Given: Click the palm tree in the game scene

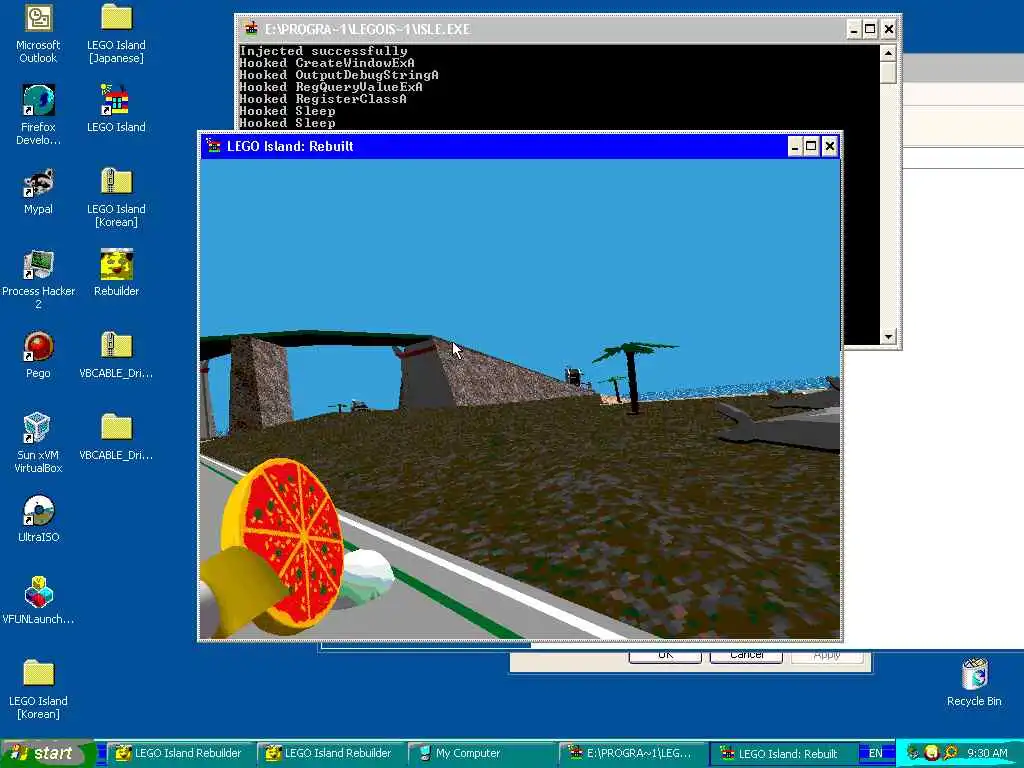Looking at the screenshot, I should pyautogui.click(x=632, y=376).
